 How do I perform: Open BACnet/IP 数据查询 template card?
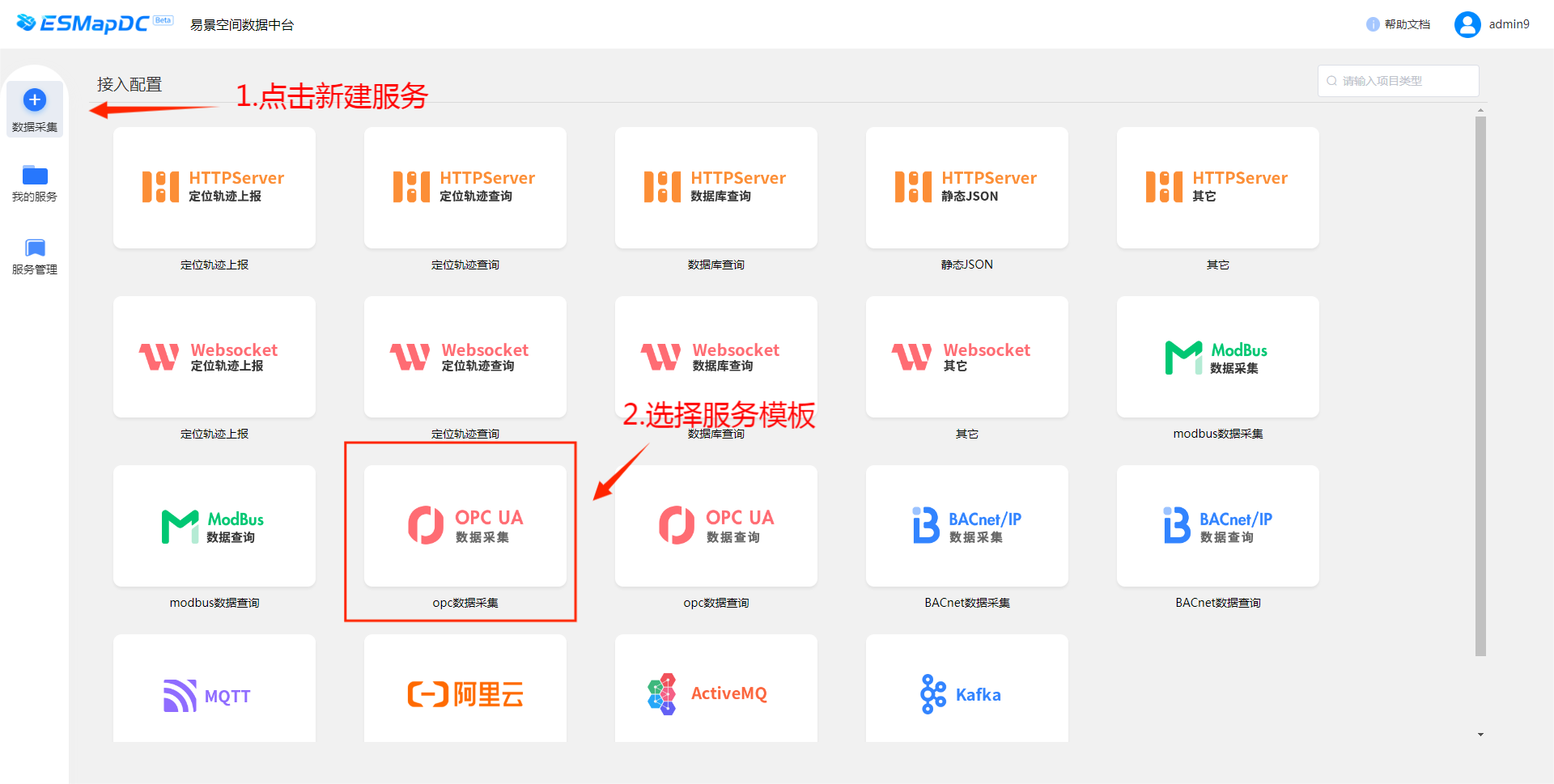point(1218,526)
